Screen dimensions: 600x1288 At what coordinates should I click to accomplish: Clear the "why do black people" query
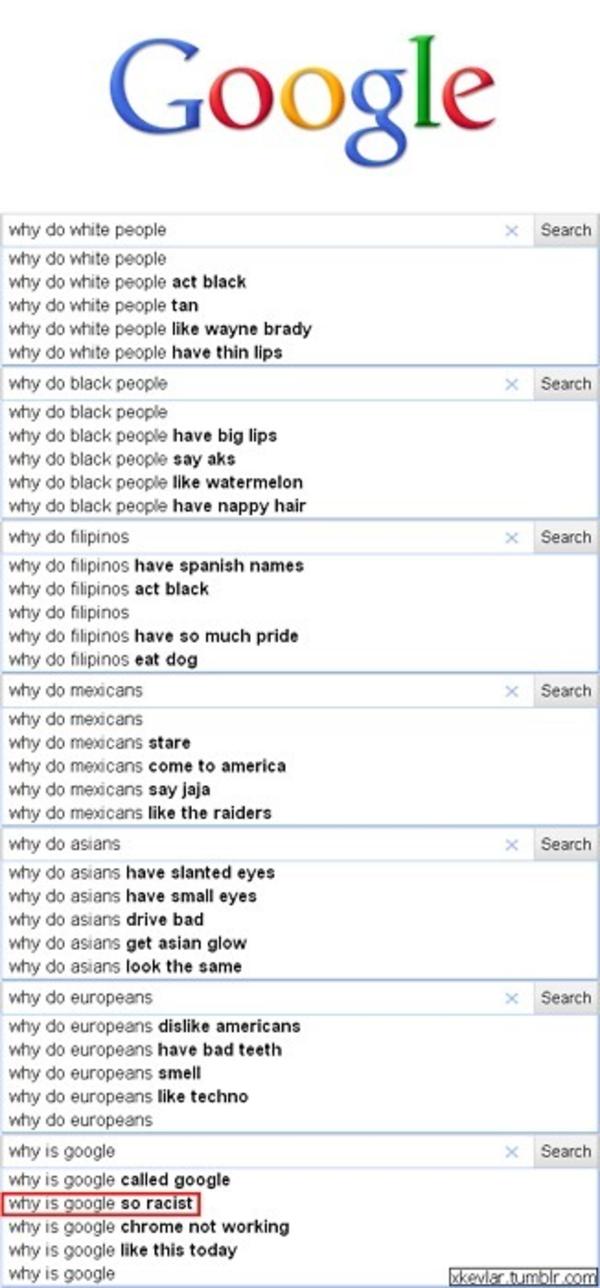[x=512, y=383]
